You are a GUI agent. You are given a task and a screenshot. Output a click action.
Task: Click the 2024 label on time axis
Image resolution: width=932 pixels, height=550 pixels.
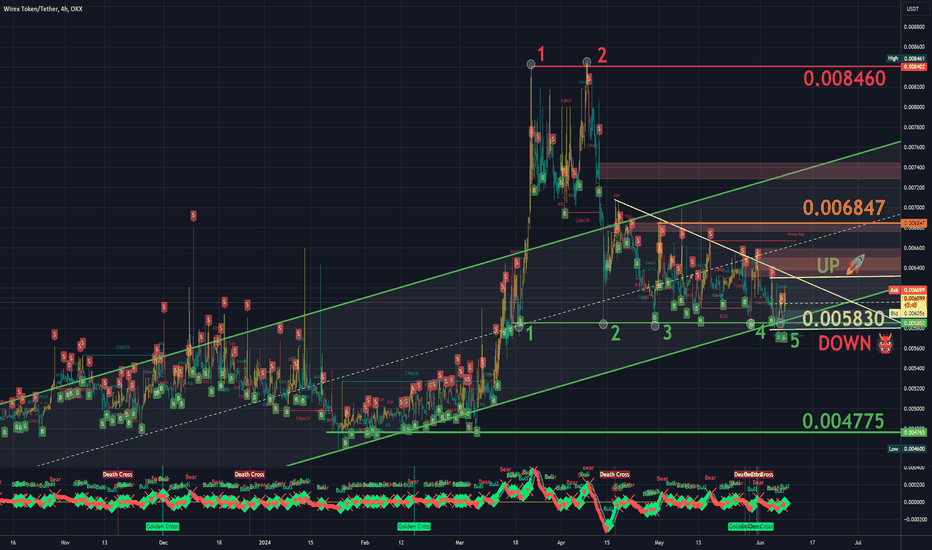coord(265,542)
